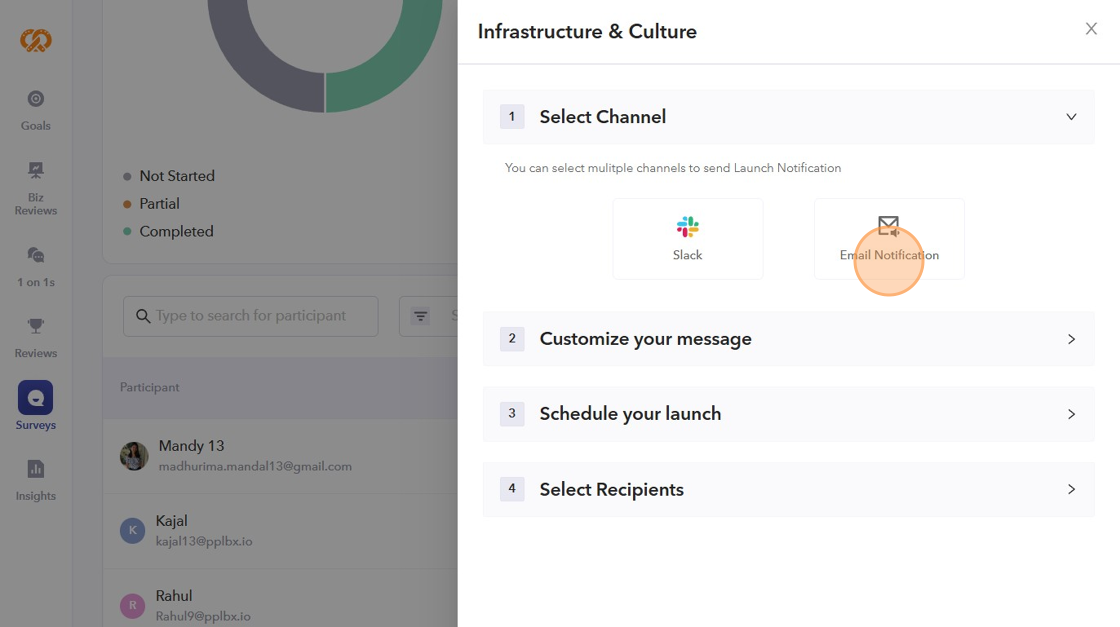The image size is (1120, 627).
Task: Collapse the Select Channel section
Action: (x=1071, y=117)
